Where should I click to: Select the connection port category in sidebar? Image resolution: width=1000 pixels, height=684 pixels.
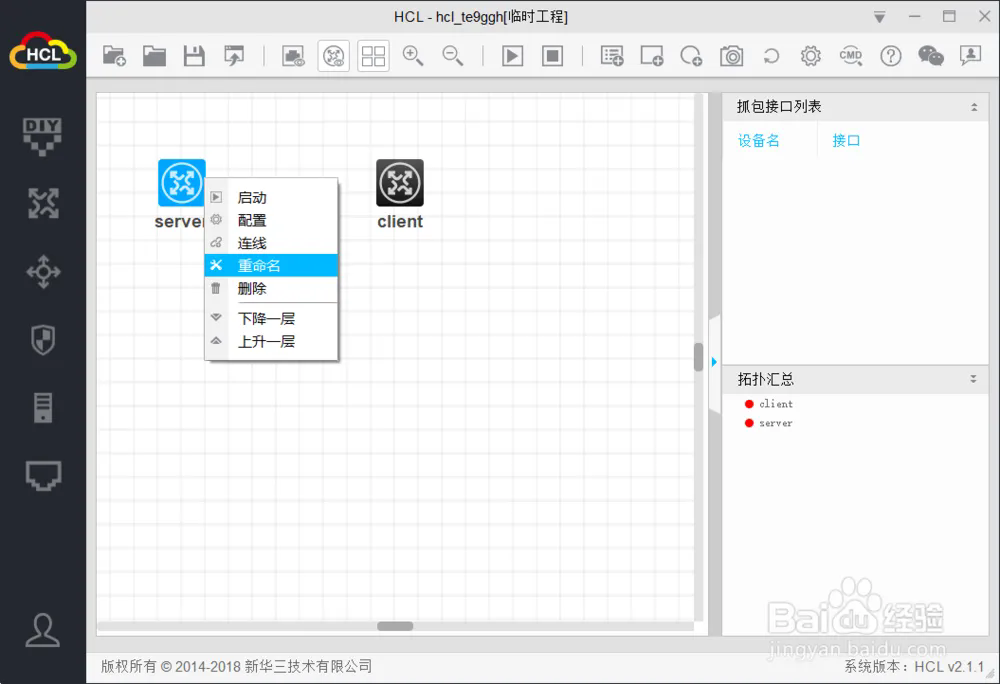point(43,476)
